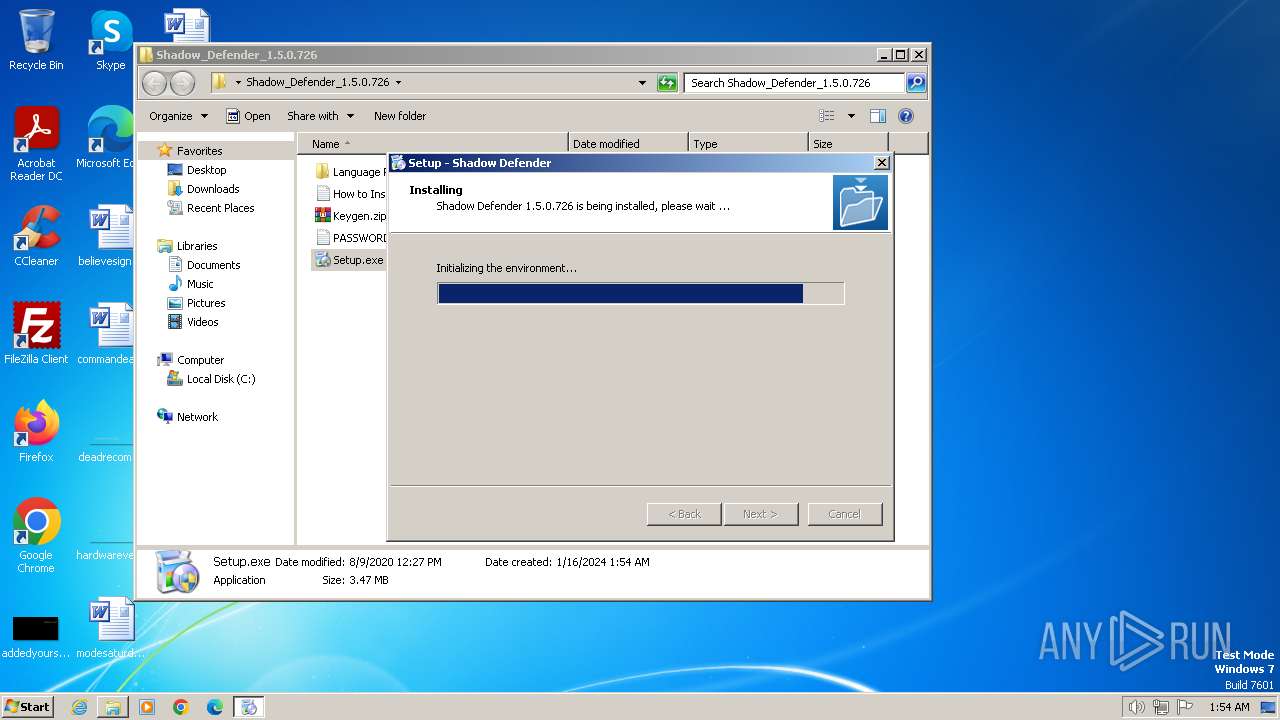Image resolution: width=1280 pixels, height=720 pixels.
Task: Refresh the Explorer folder view
Action: pos(667,83)
